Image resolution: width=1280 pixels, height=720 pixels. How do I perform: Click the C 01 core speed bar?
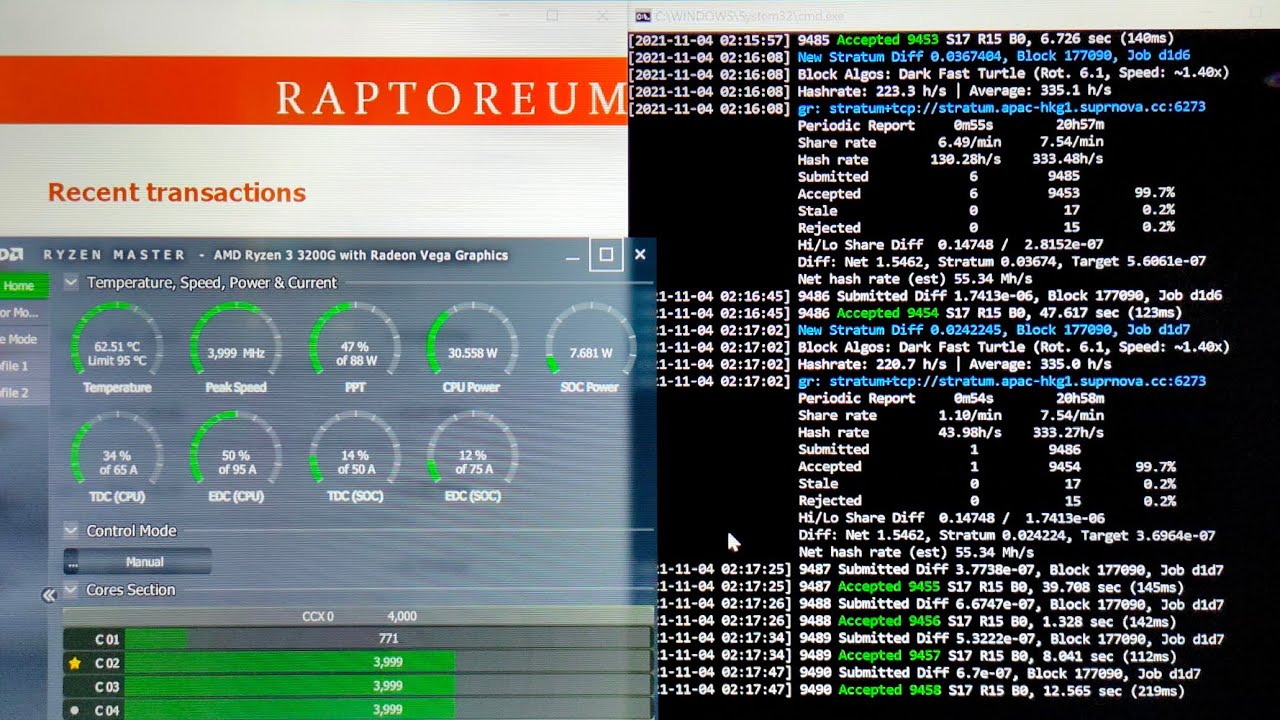388,639
